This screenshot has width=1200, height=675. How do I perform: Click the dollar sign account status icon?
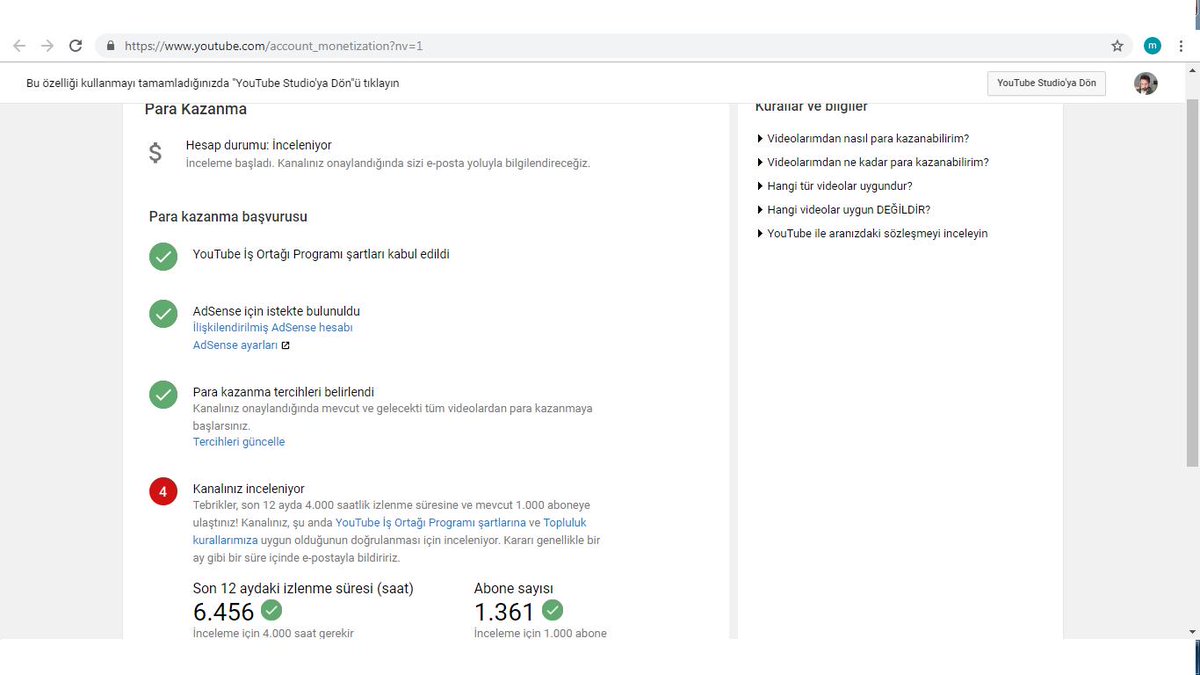coord(155,153)
